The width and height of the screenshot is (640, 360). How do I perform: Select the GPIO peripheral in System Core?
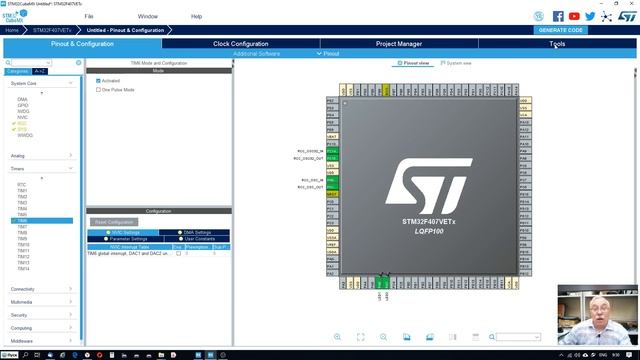coord(23,105)
